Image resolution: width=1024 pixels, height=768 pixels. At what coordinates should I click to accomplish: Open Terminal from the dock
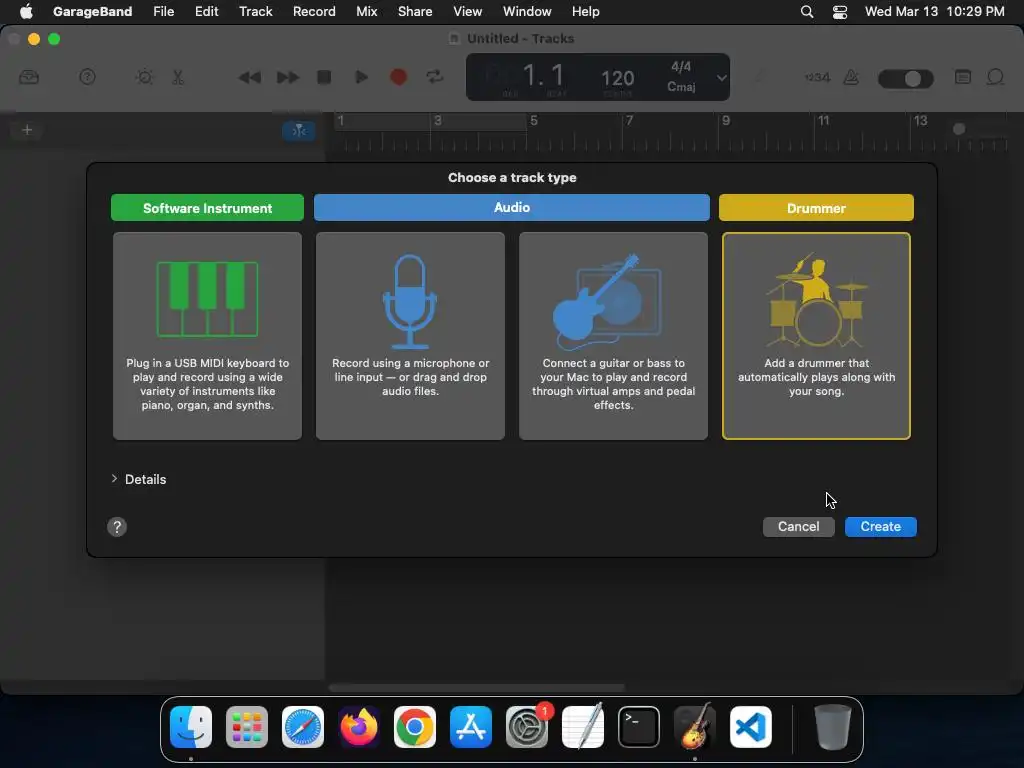(639, 727)
